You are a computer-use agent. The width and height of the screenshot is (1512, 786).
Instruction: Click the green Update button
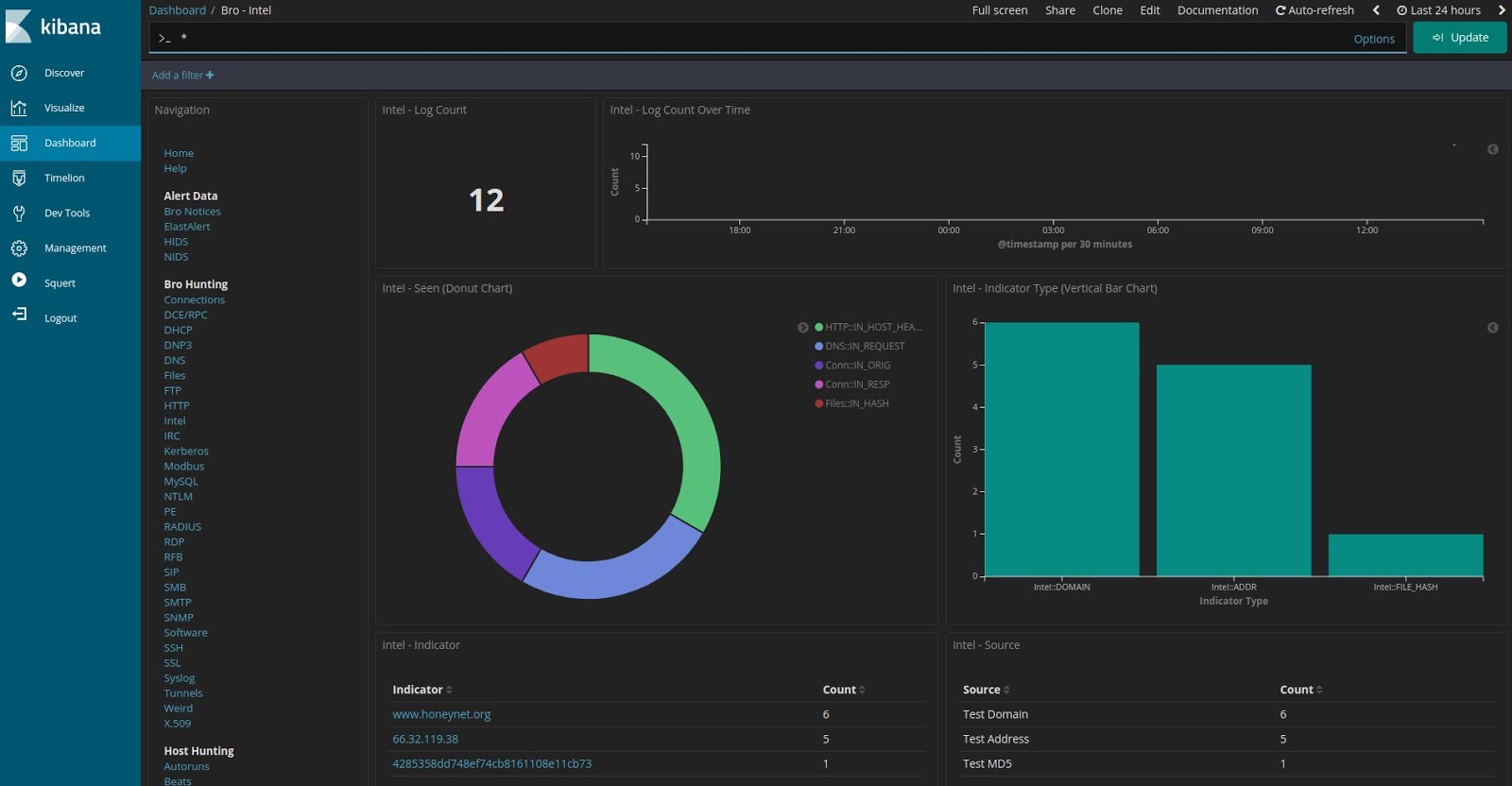(1459, 38)
